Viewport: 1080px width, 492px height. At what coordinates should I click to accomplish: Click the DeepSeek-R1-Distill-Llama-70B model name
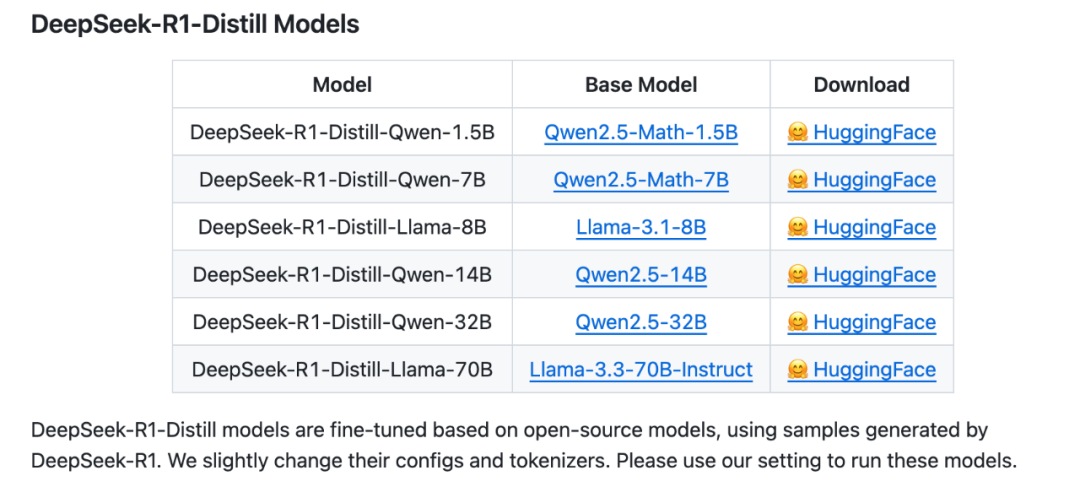click(x=342, y=369)
